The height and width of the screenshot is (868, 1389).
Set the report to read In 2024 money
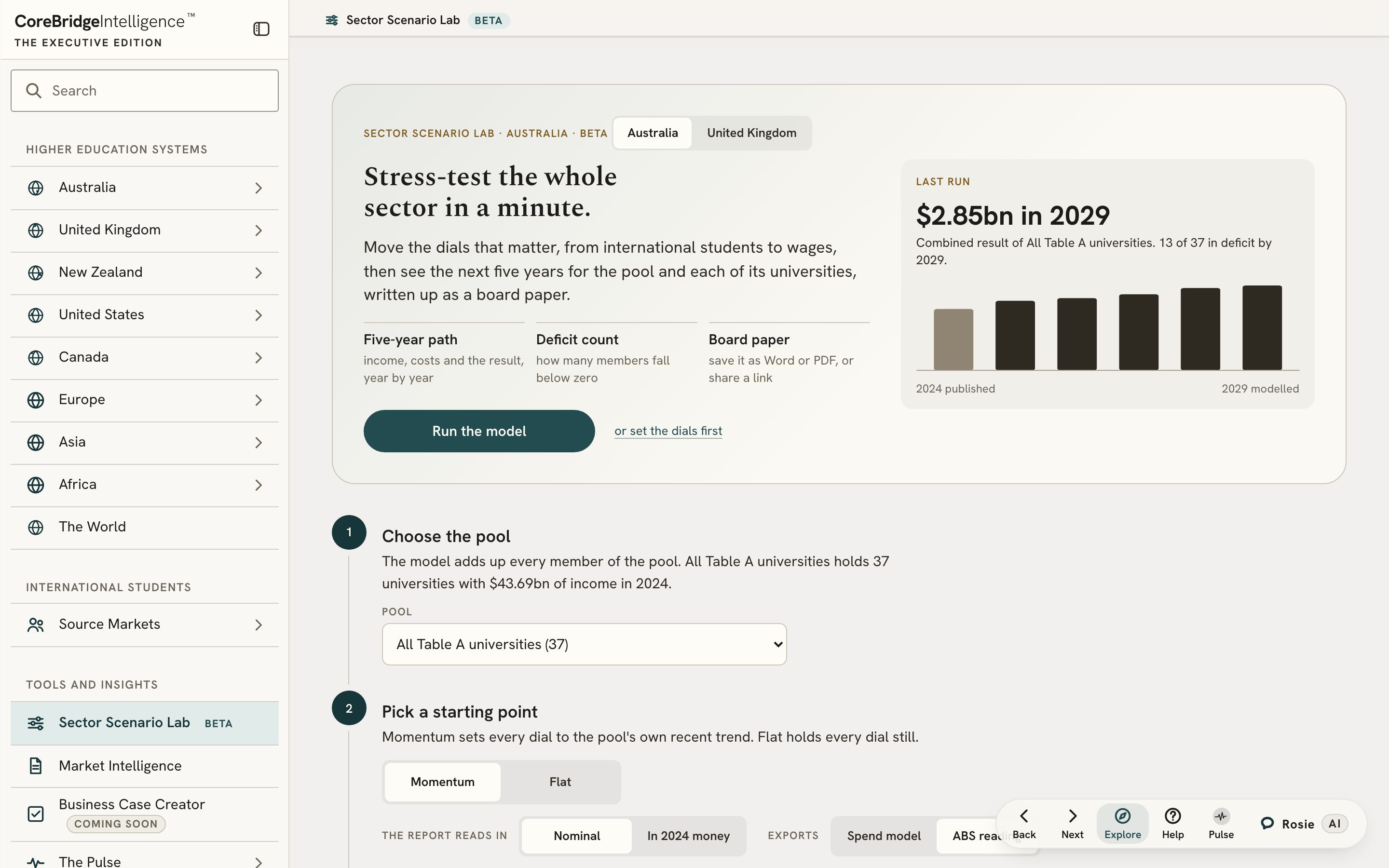(x=688, y=836)
